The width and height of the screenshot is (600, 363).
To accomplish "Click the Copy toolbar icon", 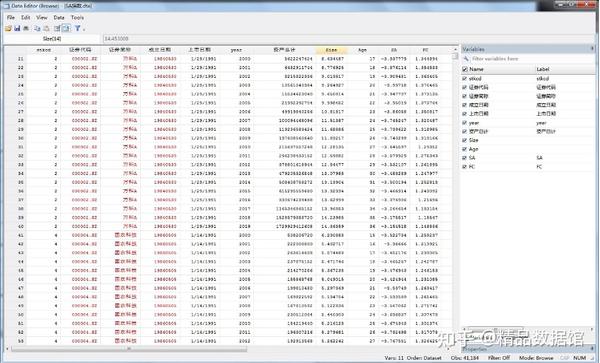I will [x=37, y=28].
